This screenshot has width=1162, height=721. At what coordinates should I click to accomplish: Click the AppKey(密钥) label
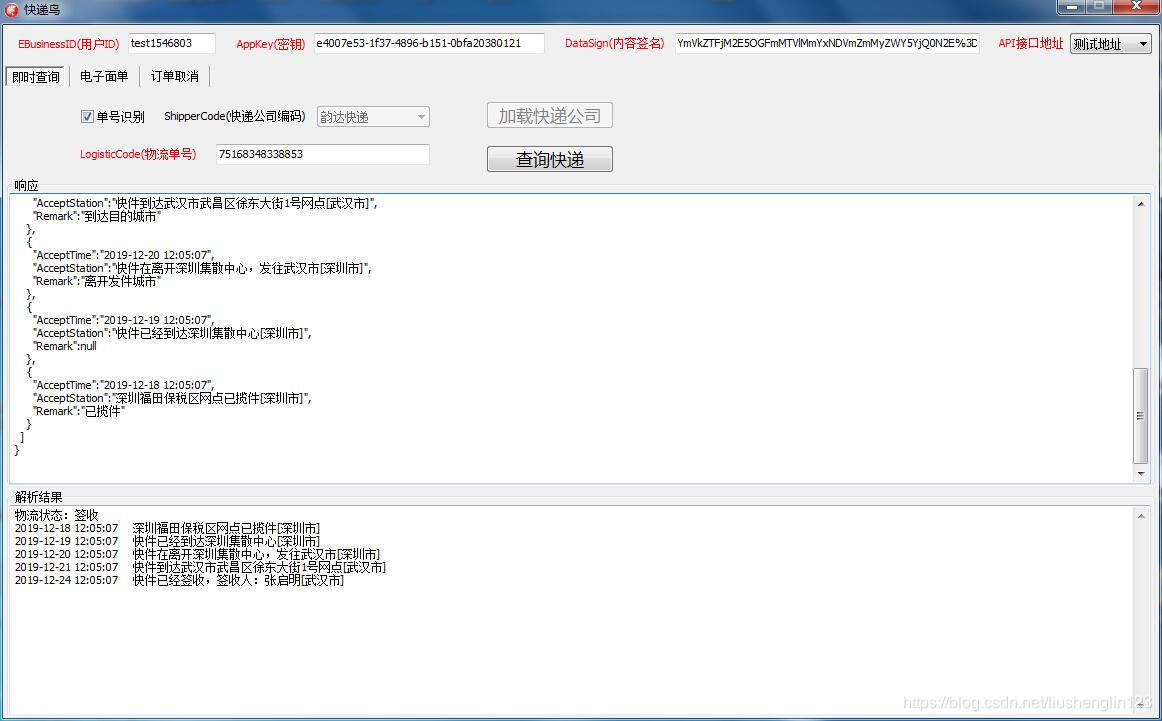tap(270, 44)
